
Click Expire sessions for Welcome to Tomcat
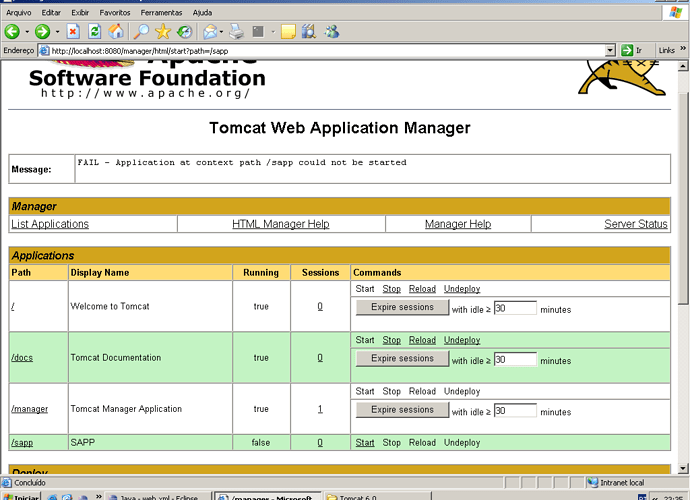click(x=402, y=307)
